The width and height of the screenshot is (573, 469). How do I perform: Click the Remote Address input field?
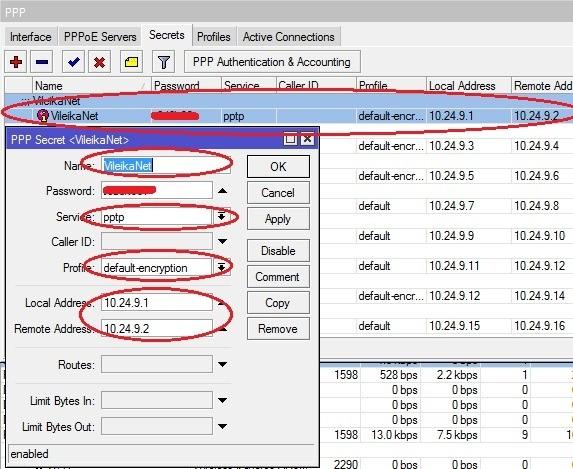click(157, 328)
